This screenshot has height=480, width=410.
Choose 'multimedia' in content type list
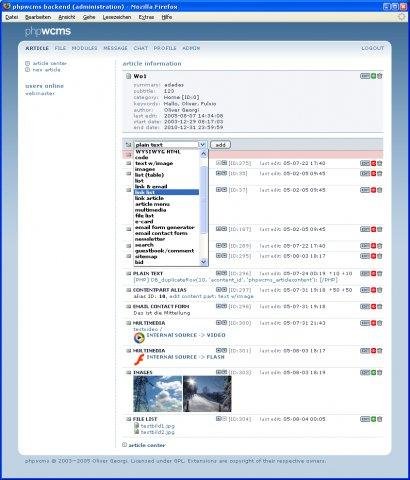[150, 210]
